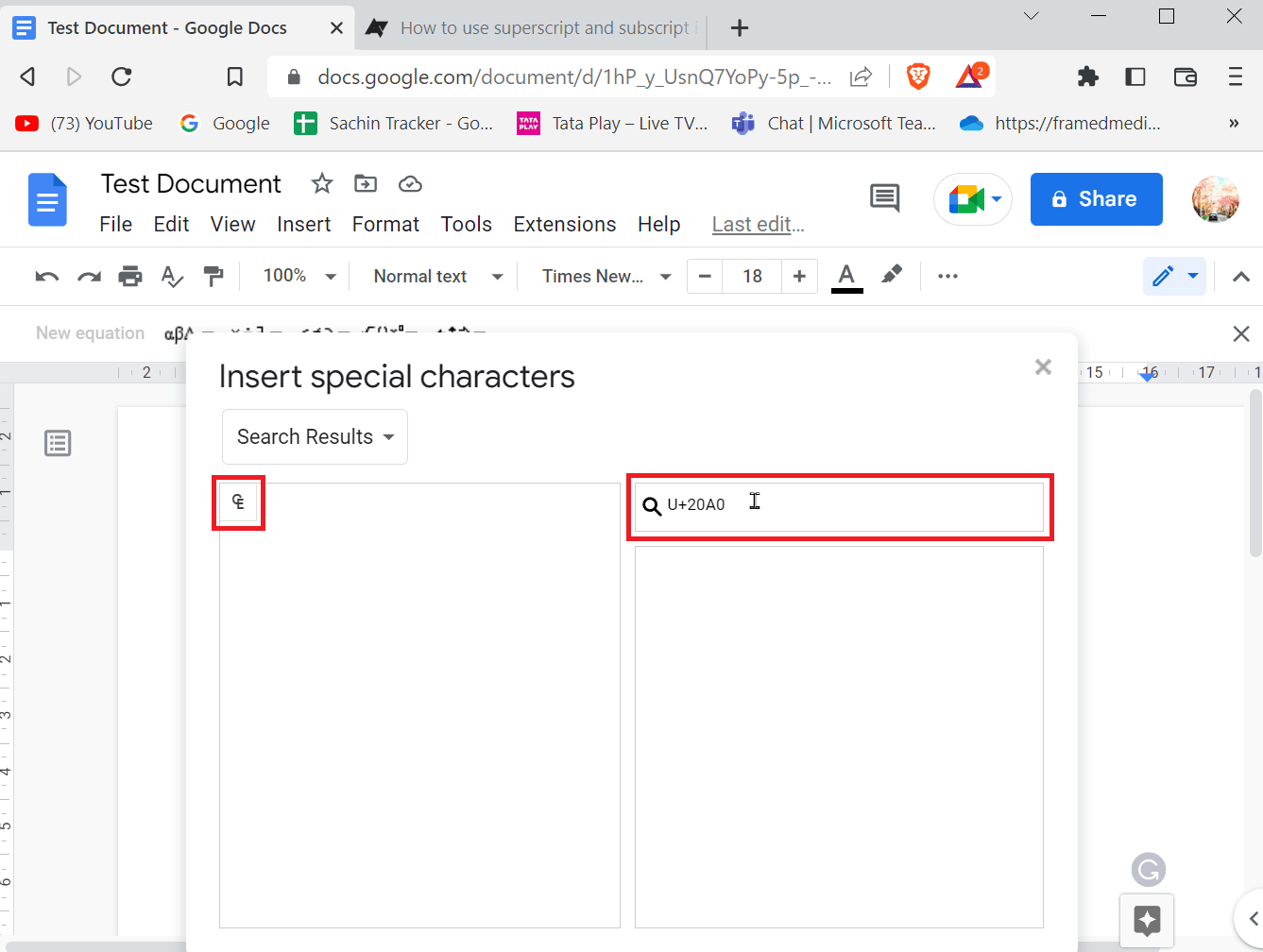Click the Grammarly icon
Screen dimensions: 1263x952
click(x=1149, y=870)
